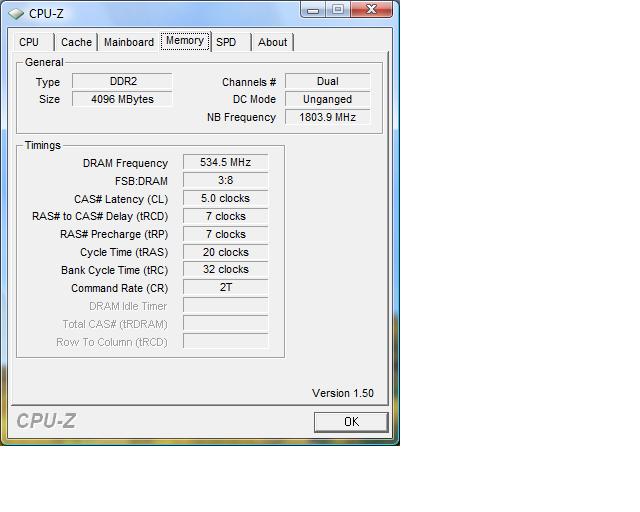The image size is (640, 512).
Task: Go to the SPD tab
Action: (x=226, y=42)
